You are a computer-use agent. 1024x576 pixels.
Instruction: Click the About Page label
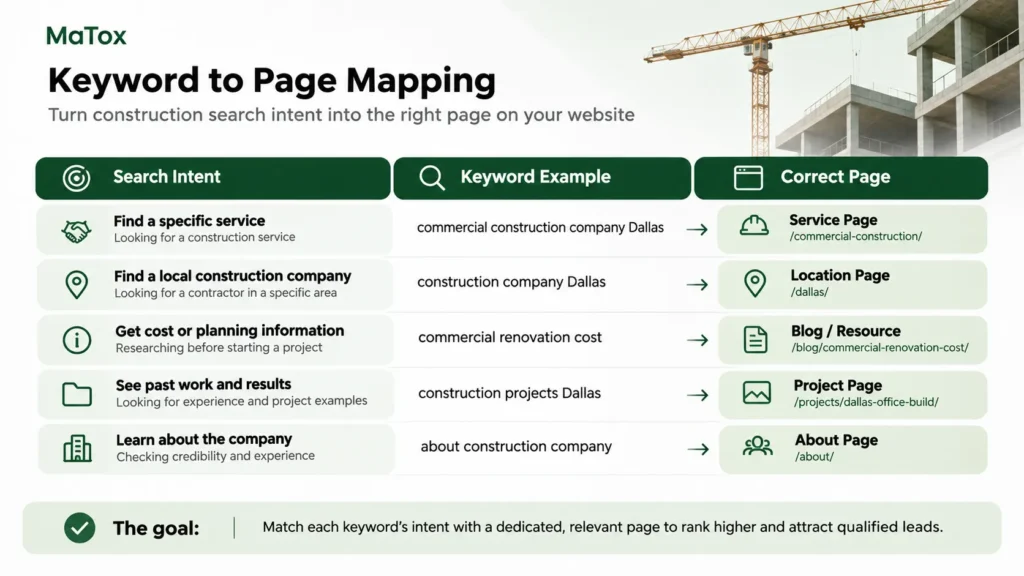point(836,440)
